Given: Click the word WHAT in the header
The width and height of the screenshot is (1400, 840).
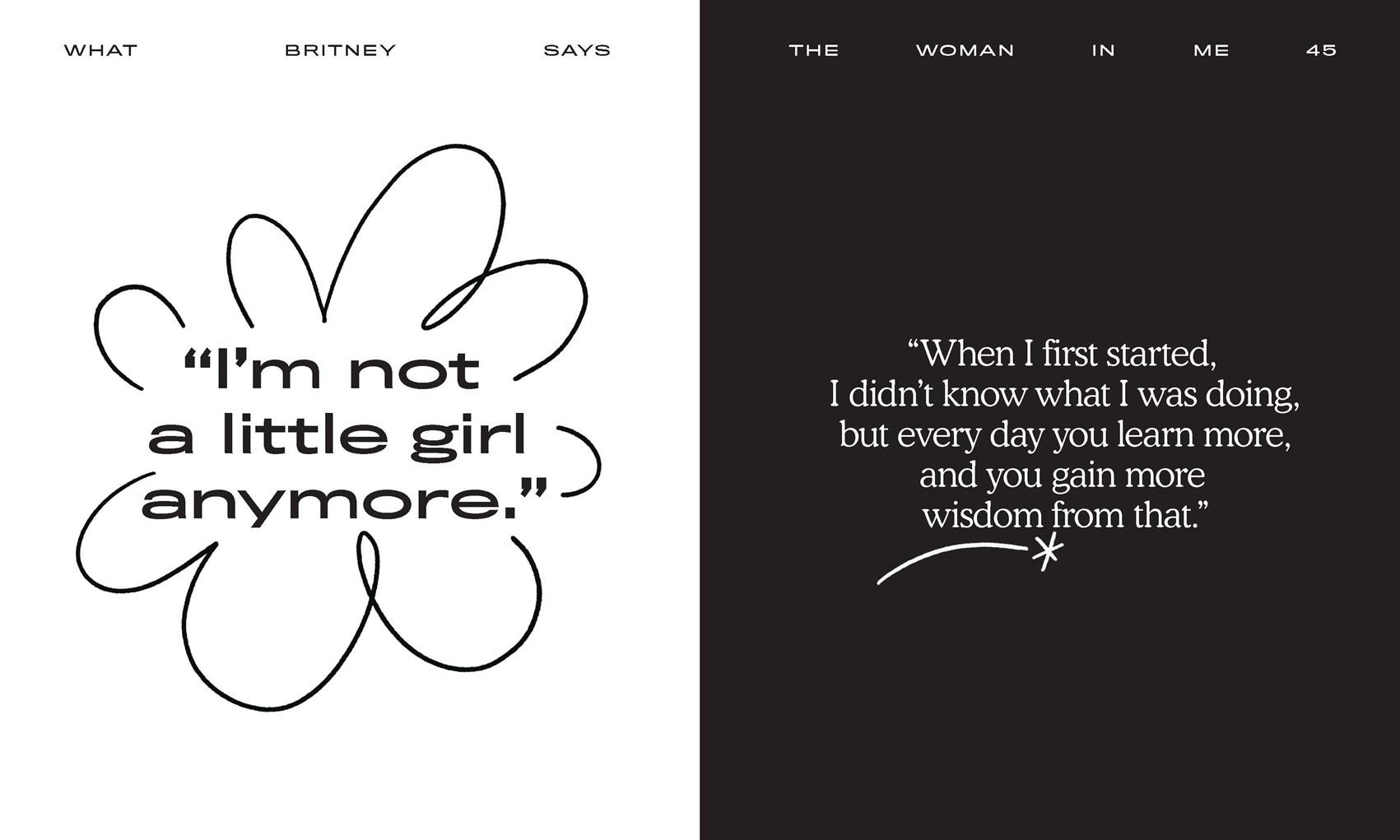Looking at the screenshot, I should click(100, 50).
